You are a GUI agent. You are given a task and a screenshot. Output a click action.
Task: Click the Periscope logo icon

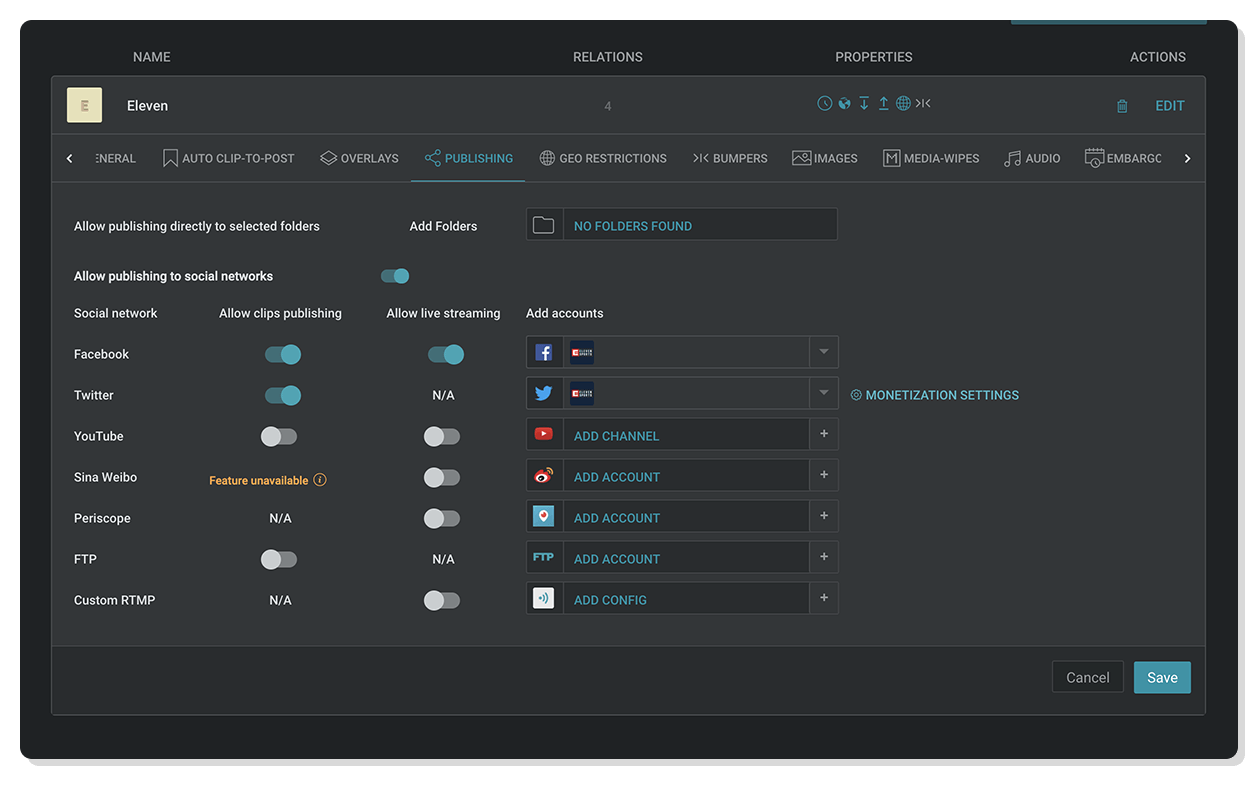544,516
